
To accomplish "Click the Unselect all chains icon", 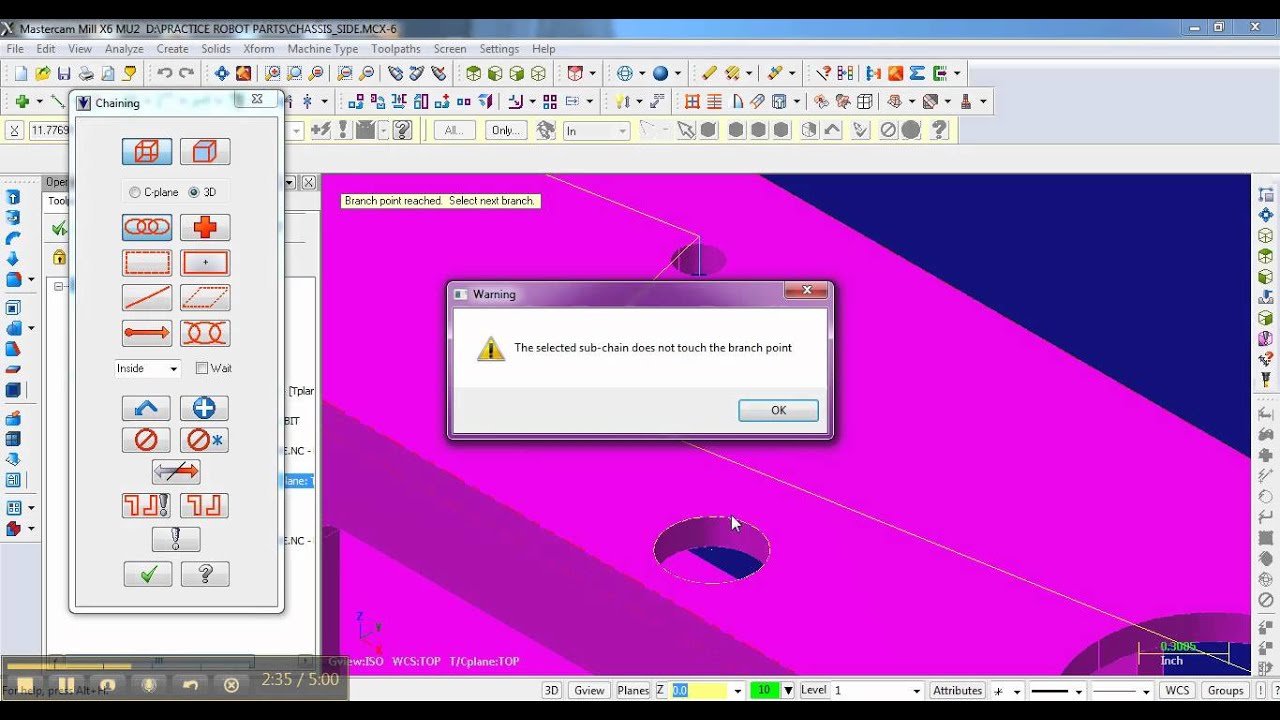I will tap(205, 440).
